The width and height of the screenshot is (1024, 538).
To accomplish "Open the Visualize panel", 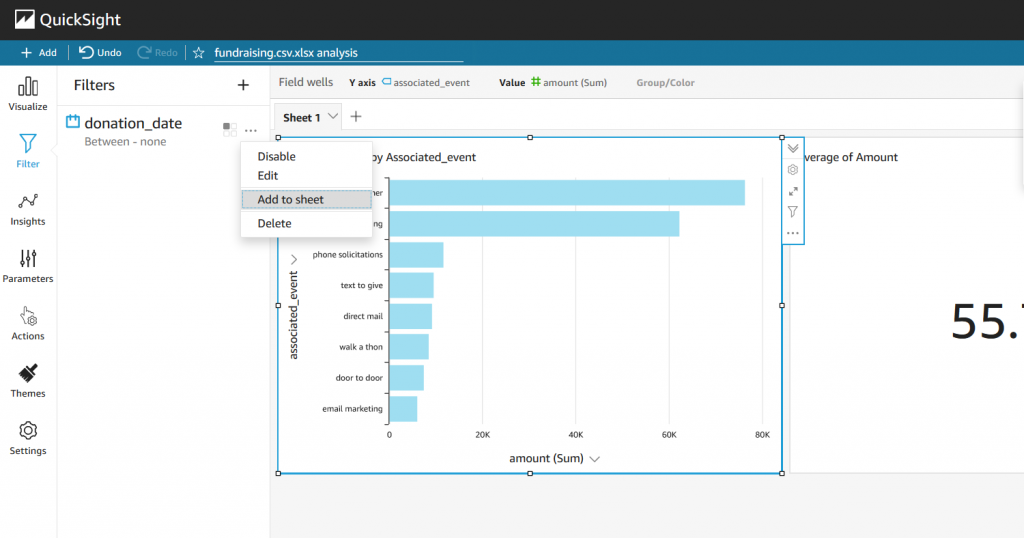I will [28, 94].
